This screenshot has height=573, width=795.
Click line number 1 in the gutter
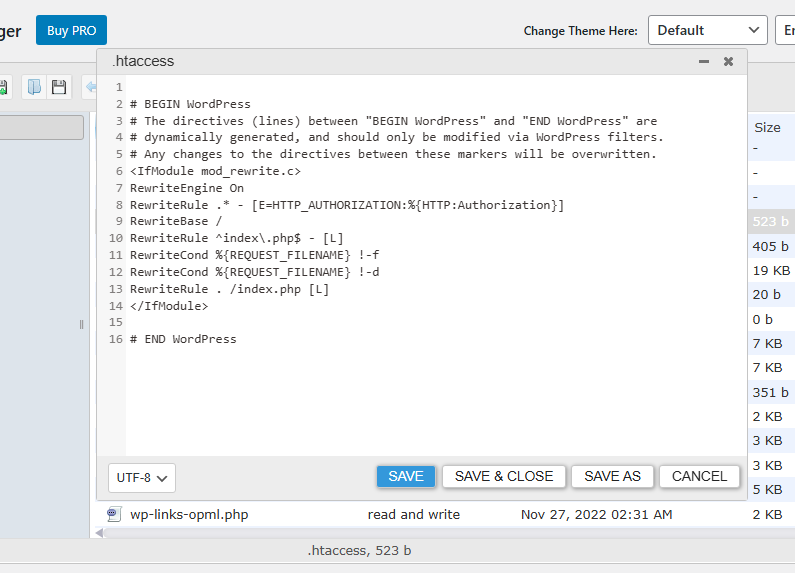click(119, 87)
